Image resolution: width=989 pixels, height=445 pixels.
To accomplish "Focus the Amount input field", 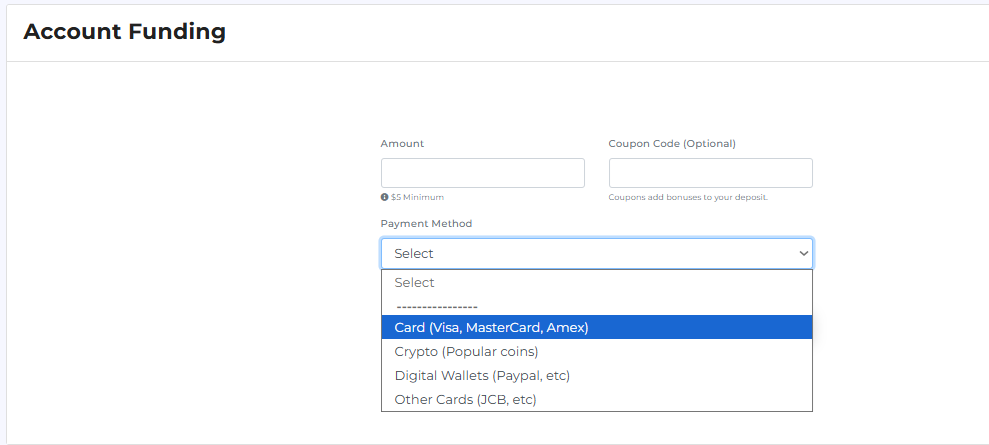I will point(482,173).
